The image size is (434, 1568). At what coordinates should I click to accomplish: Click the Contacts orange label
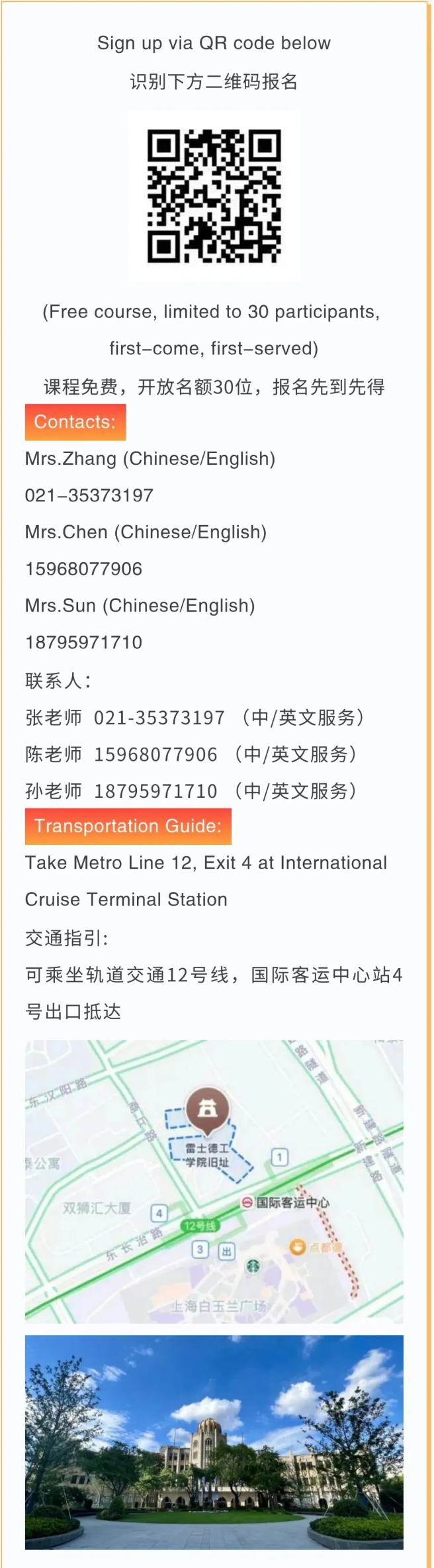tap(75, 422)
